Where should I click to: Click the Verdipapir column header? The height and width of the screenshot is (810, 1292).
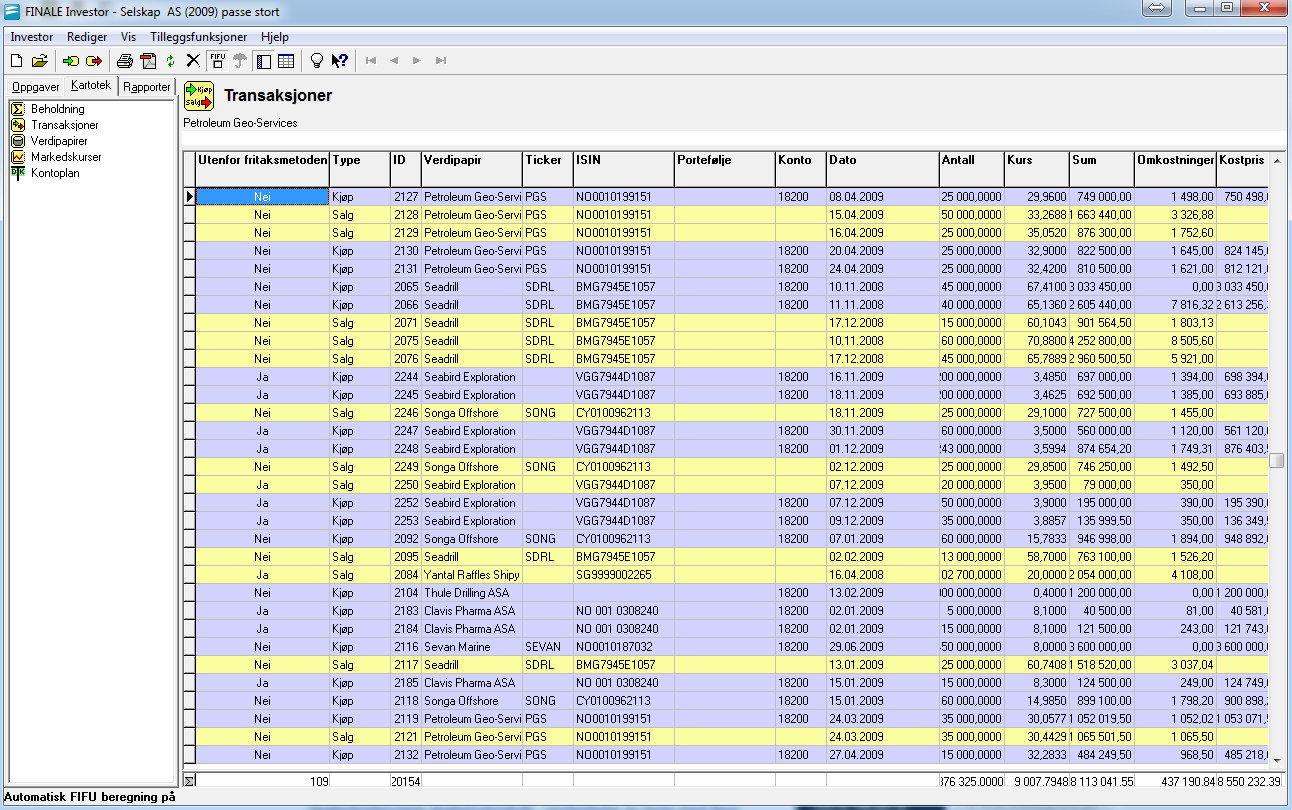pos(472,169)
